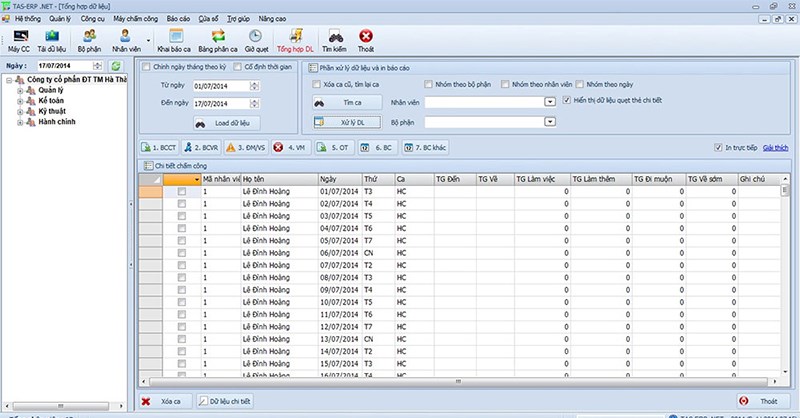
Task: Sort by the Họ tên column header
Action: 279,179
